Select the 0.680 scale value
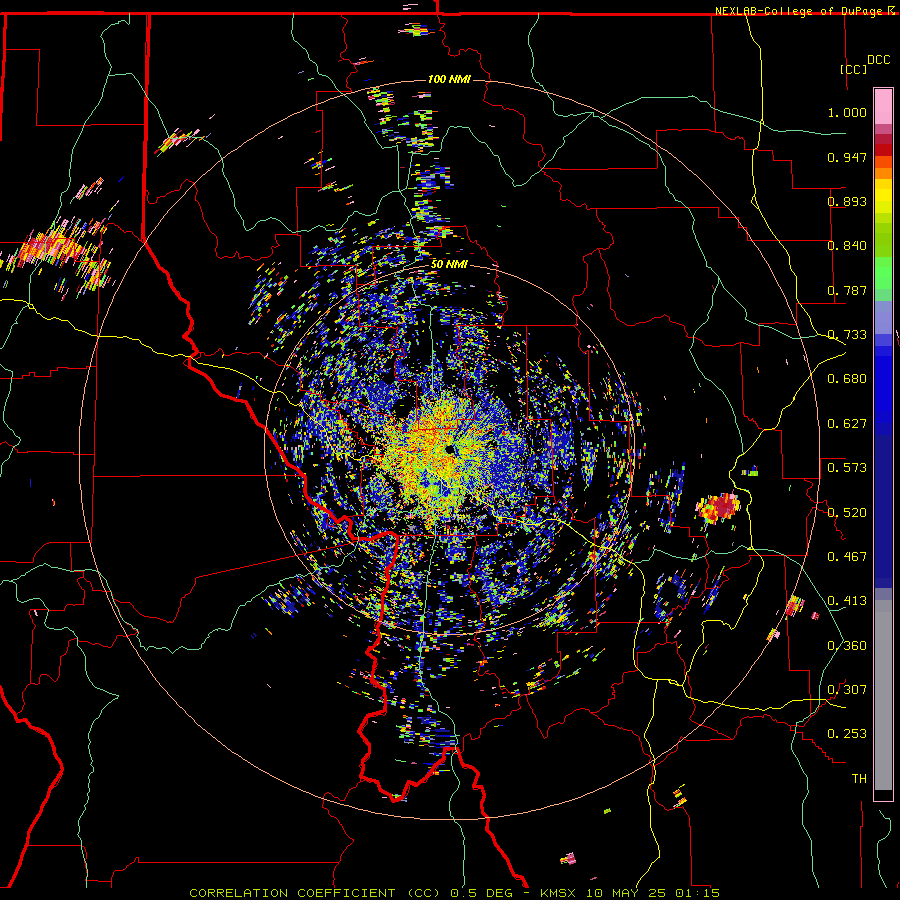This screenshot has height=900, width=900. pos(847,379)
